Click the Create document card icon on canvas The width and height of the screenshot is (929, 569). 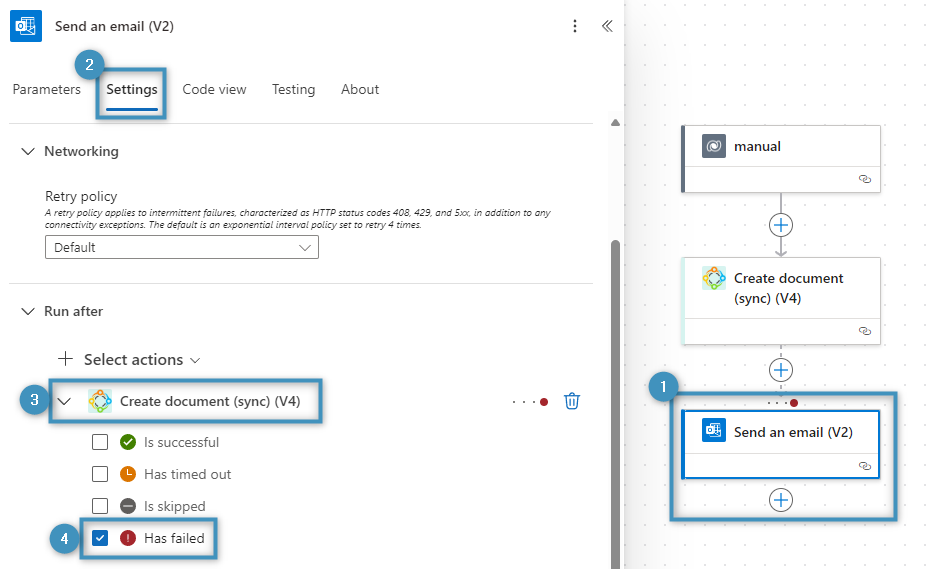click(x=714, y=278)
